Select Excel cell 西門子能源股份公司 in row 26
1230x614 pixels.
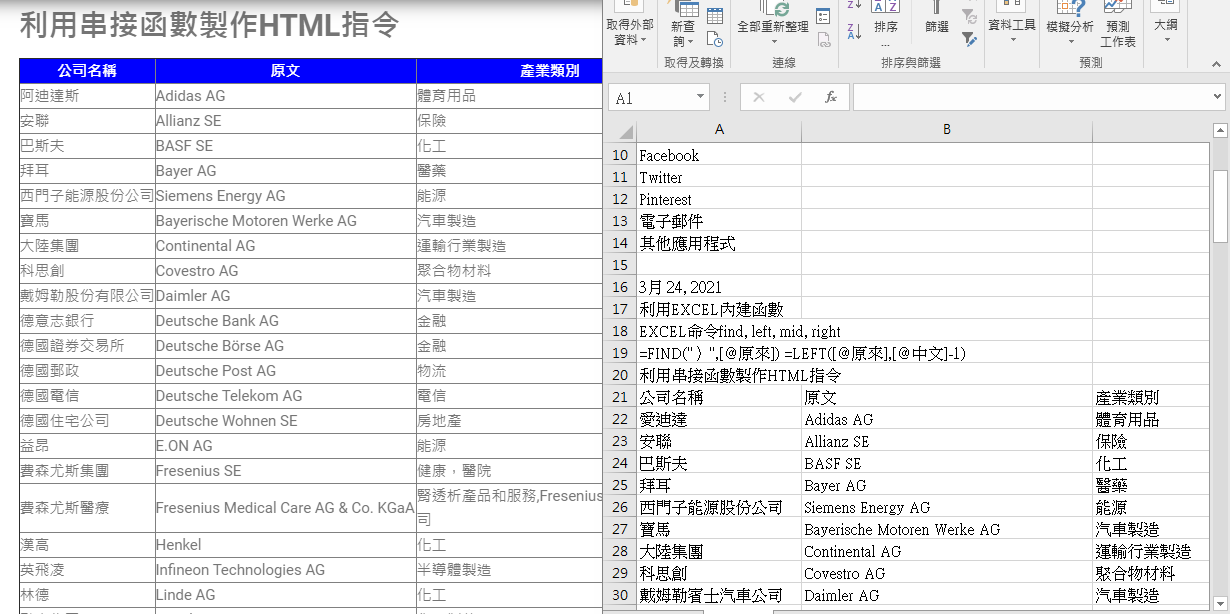tap(719, 507)
